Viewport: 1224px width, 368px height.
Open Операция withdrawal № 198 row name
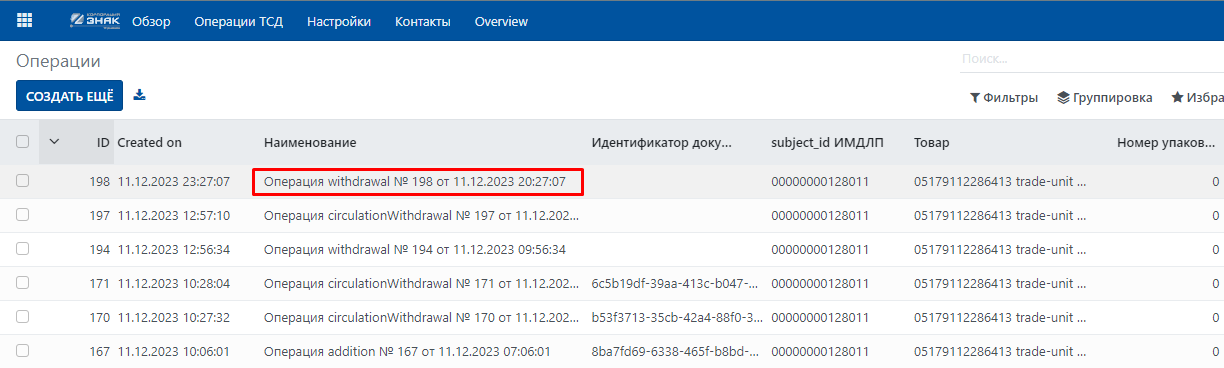415,182
